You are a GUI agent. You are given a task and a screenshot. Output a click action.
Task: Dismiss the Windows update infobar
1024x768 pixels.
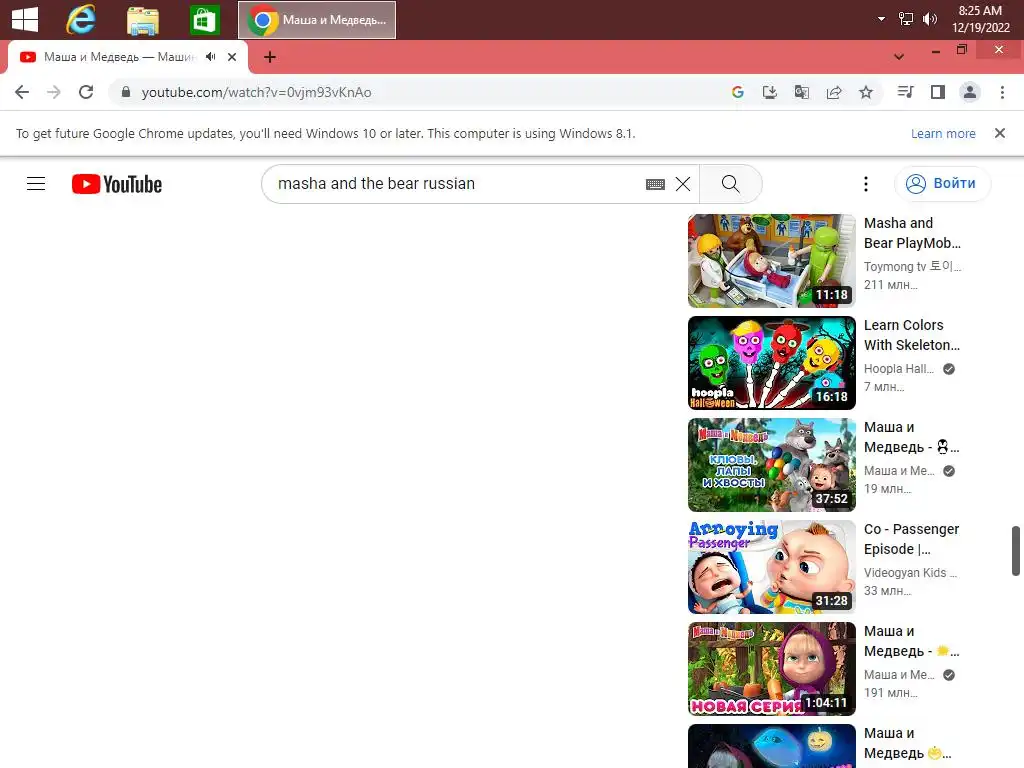pos(999,133)
